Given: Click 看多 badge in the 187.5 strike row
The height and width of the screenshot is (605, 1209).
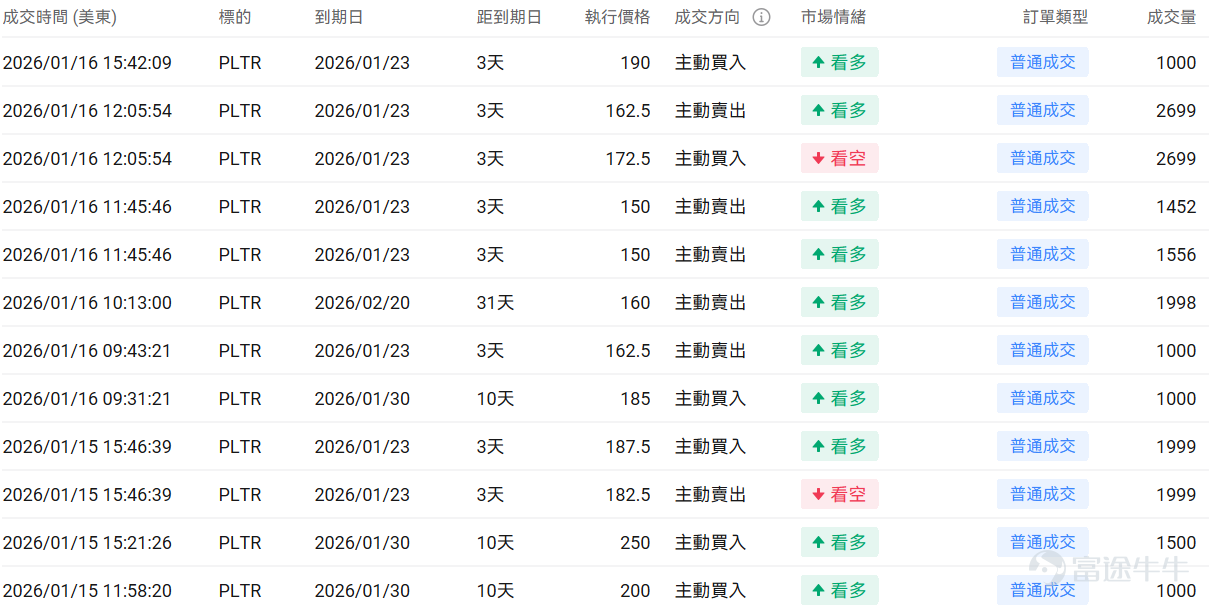Looking at the screenshot, I should (840, 447).
